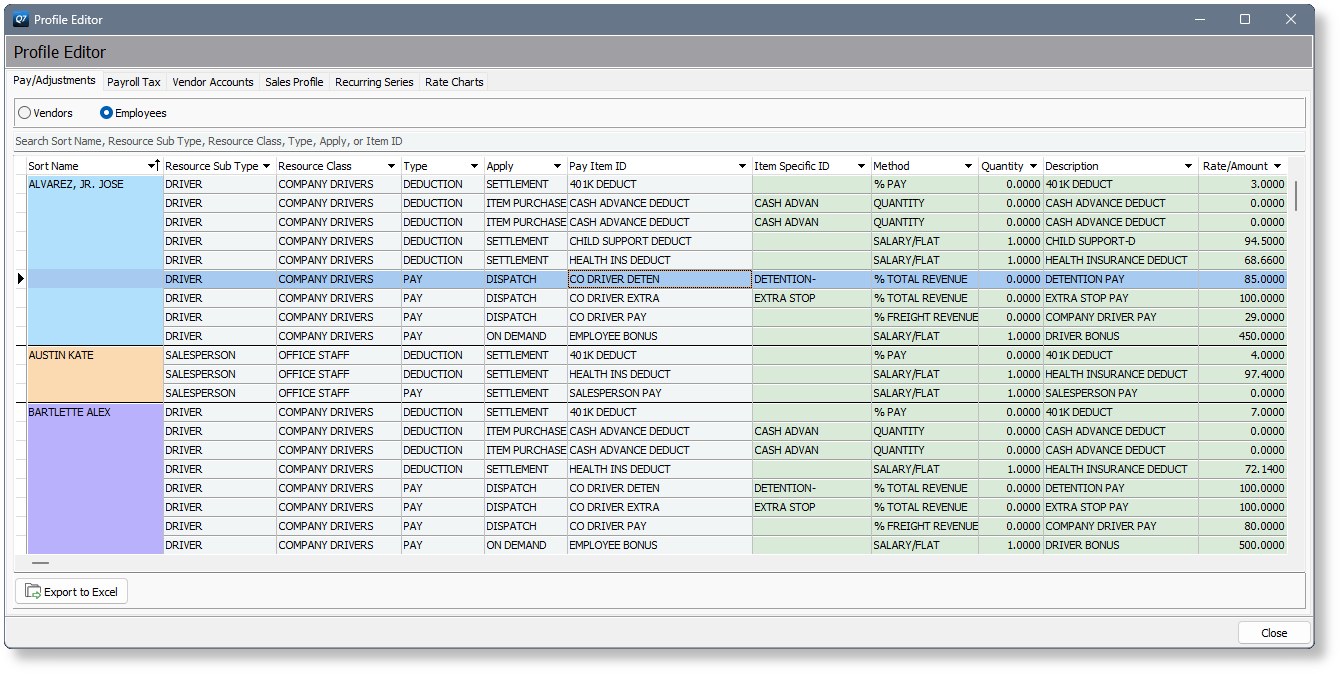Image resolution: width=1340 pixels, height=674 pixels.
Task: Expand the Pay Item ID filter dropdown
Action: coord(742,166)
